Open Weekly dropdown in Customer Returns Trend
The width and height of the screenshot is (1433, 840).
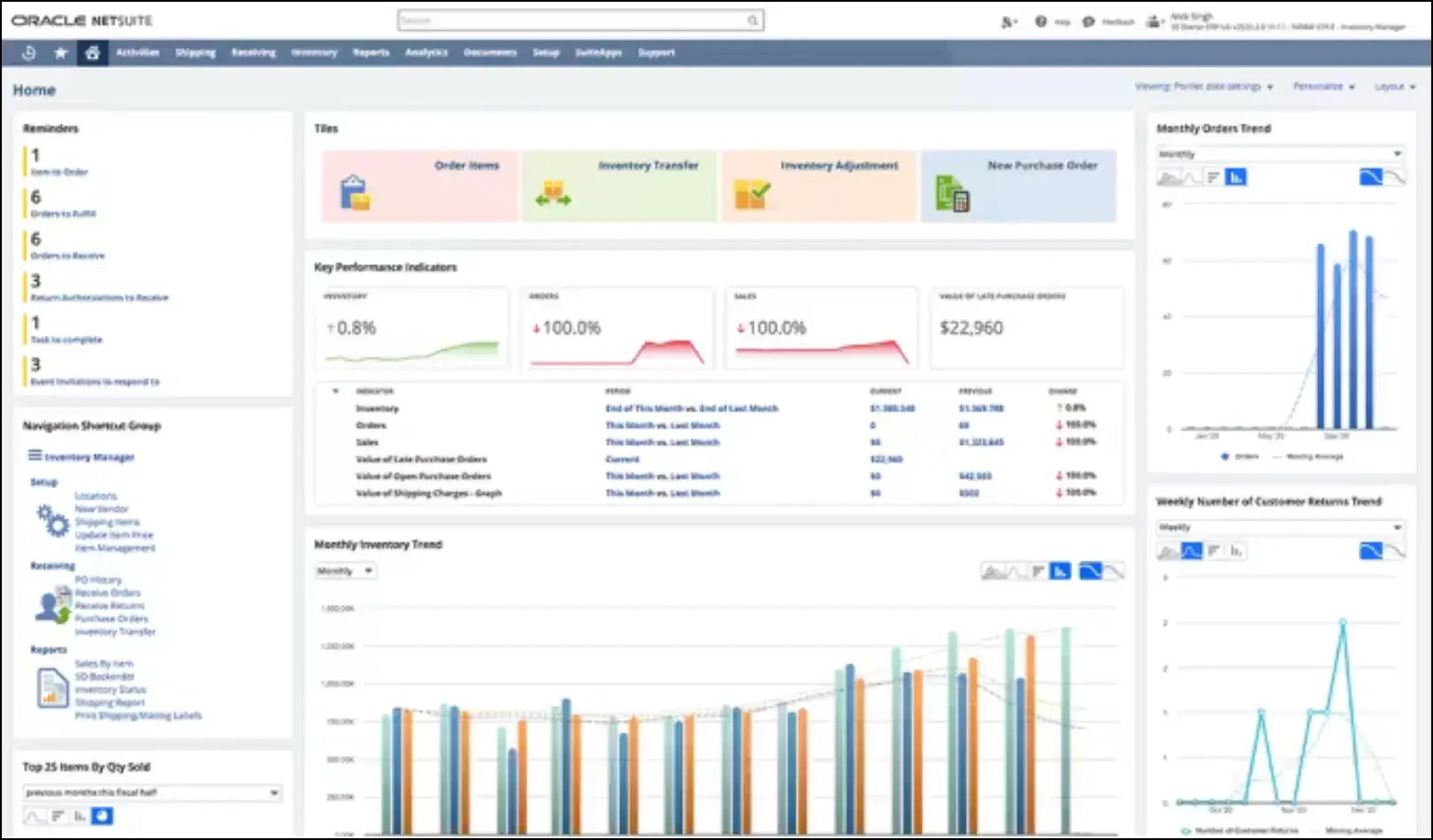[x=1280, y=527]
